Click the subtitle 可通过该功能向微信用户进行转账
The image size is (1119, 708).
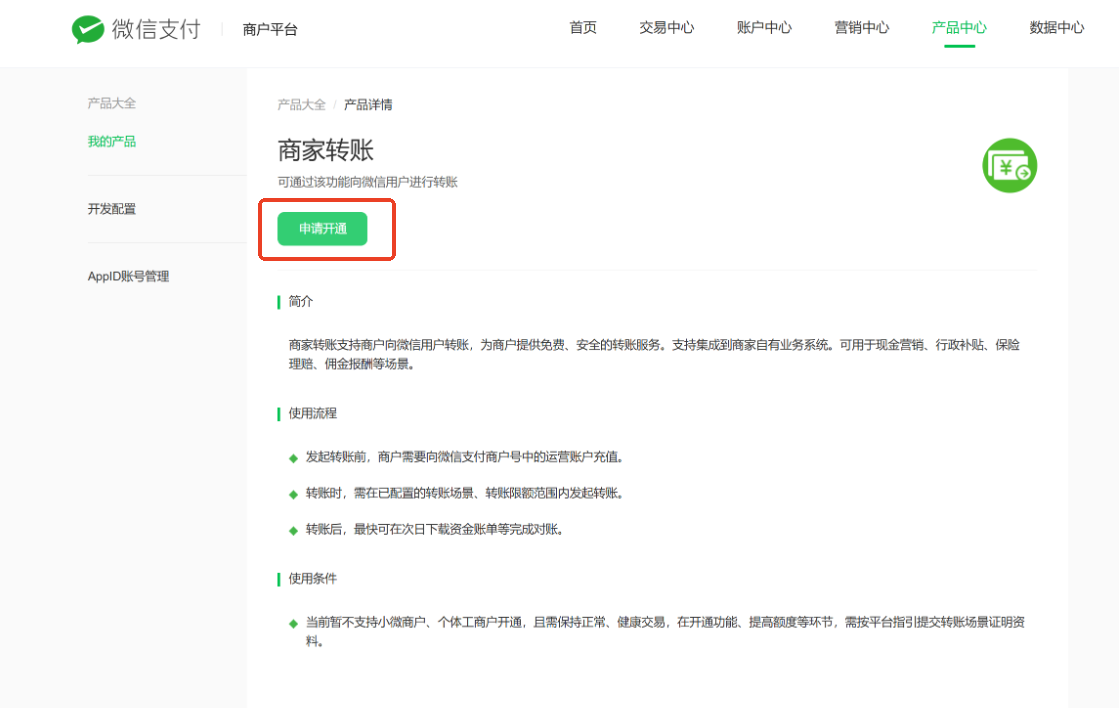pyautogui.click(x=368, y=182)
